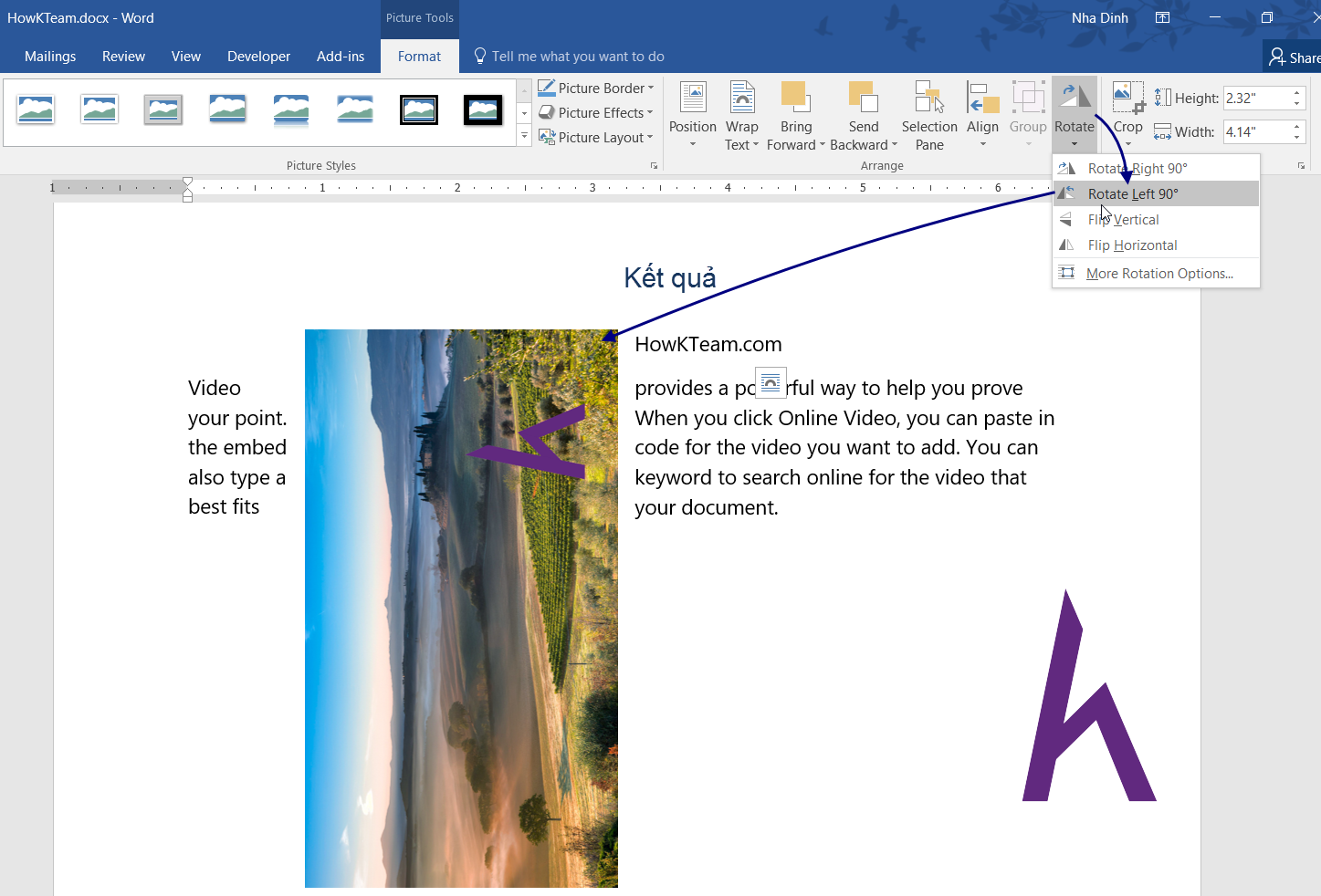Click the Width input field

[x=1256, y=131]
